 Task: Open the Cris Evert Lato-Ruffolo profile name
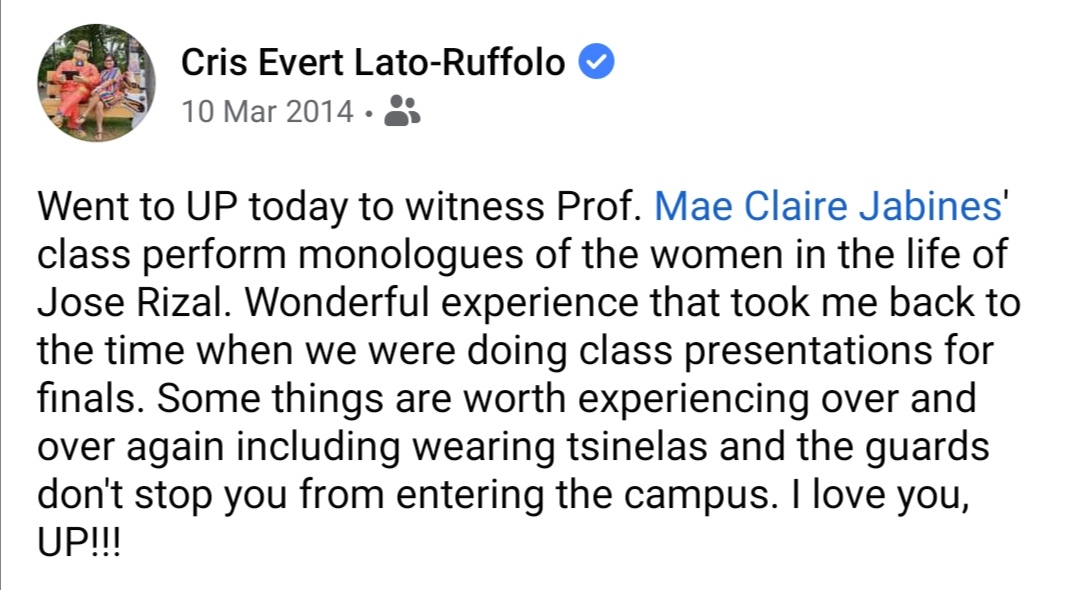coord(373,62)
